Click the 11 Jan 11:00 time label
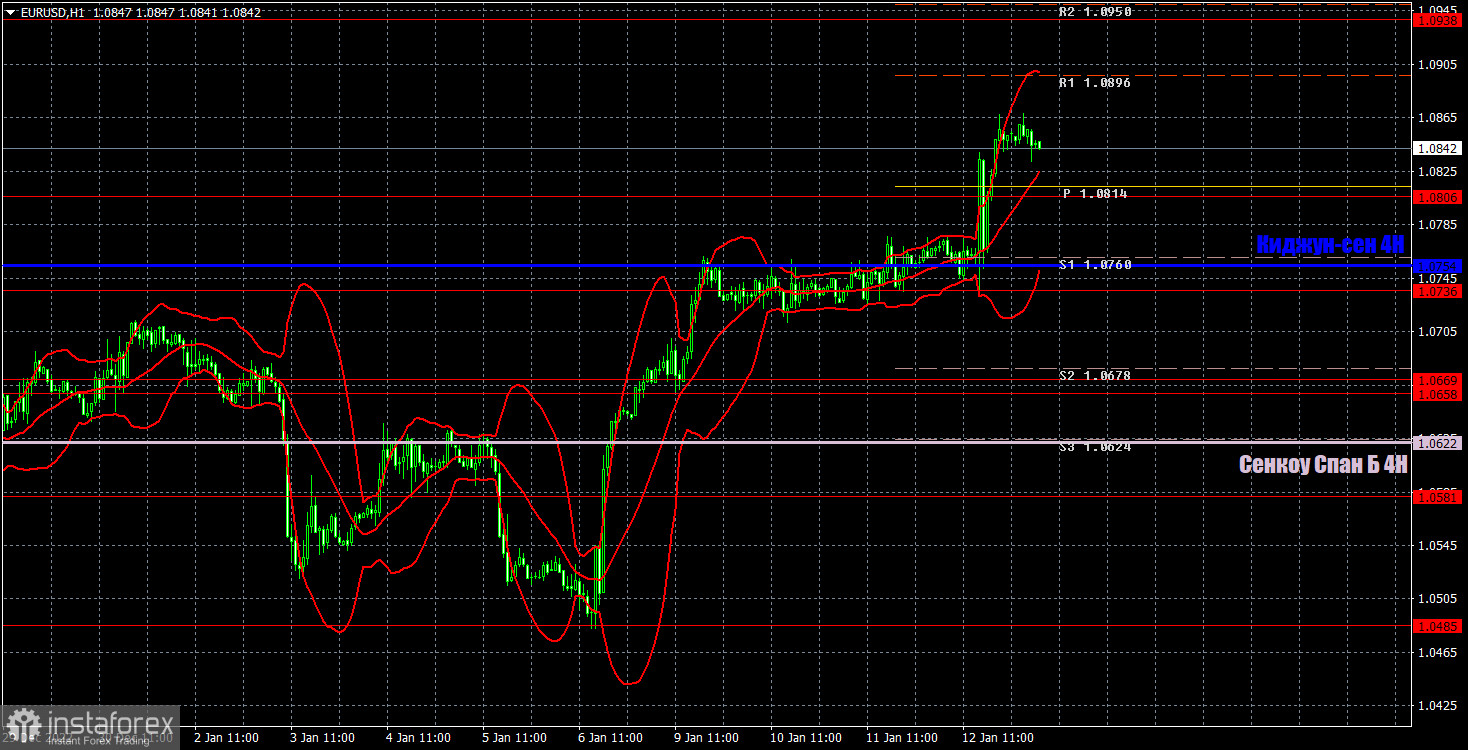This screenshot has width=1468, height=750. [901, 738]
